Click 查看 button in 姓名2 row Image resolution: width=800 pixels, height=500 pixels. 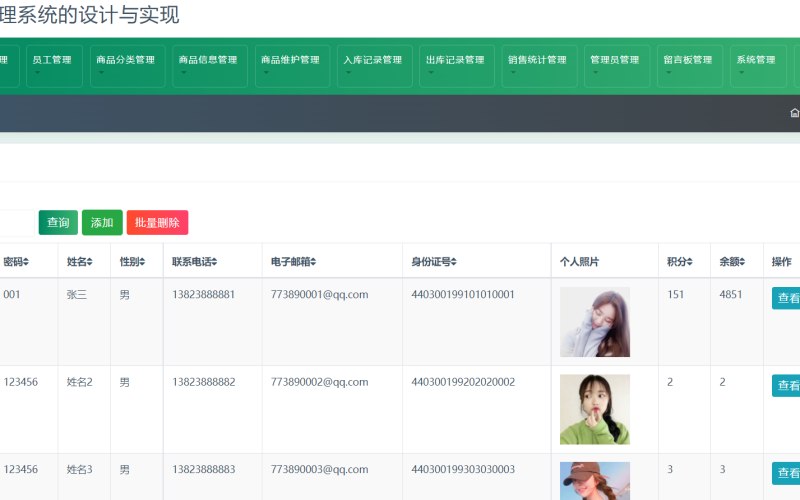pos(786,385)
